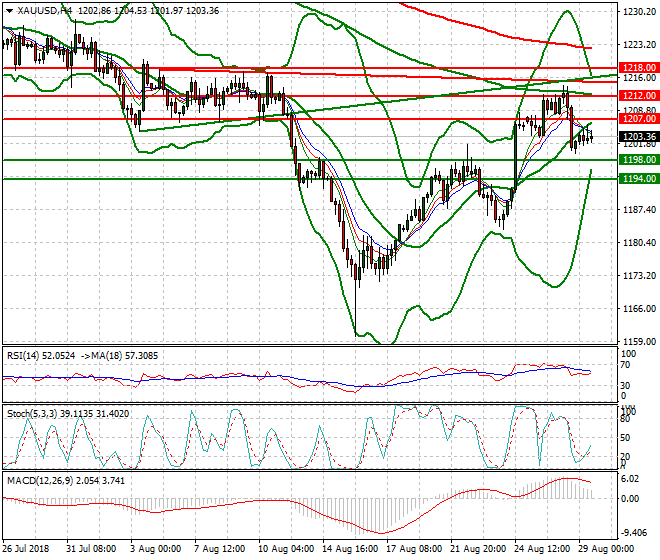Image resolution: width=660 pixels, height=560 pixels.
Task: Click the 1216.00 price axis value
Action: 639,78
